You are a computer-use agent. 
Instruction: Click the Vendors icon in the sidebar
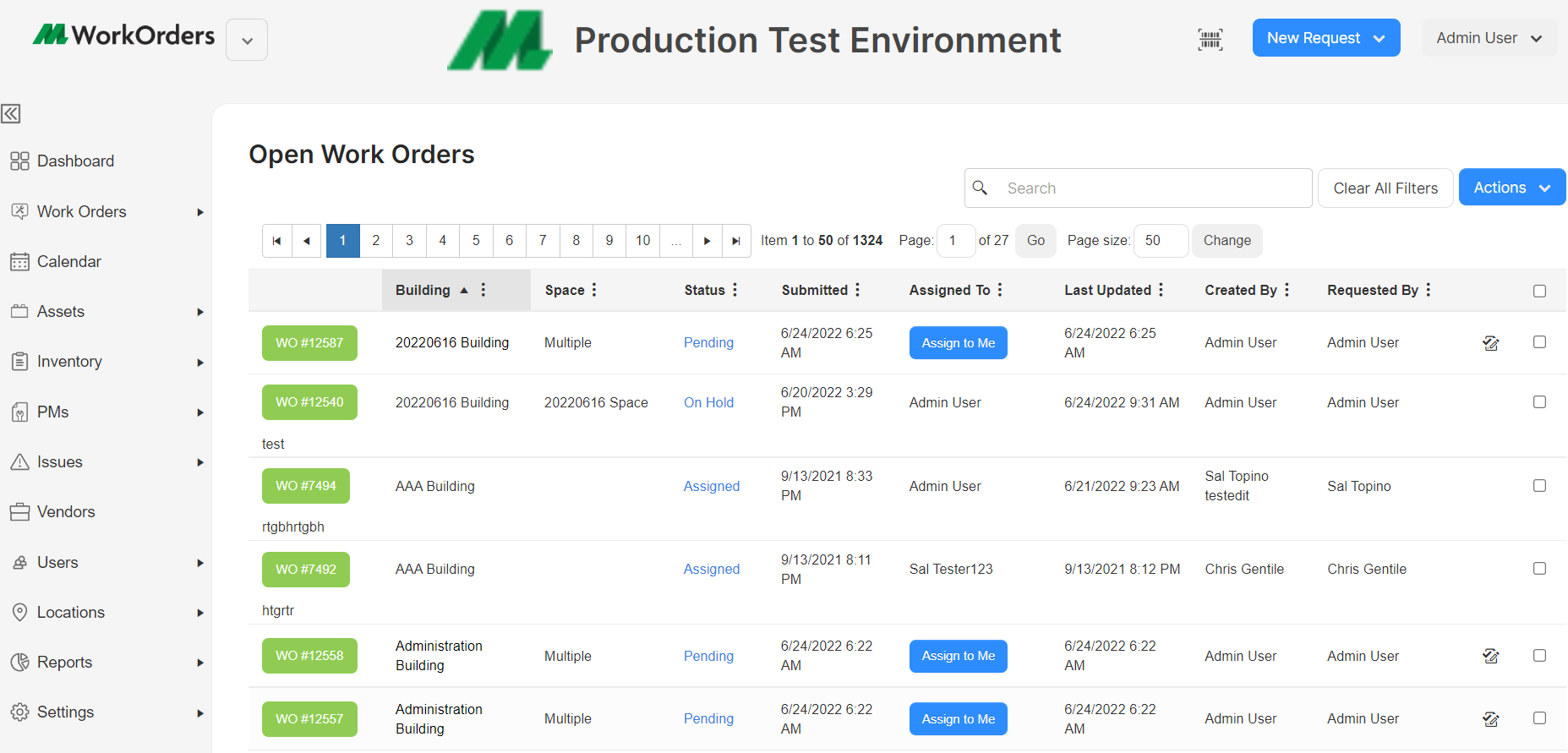pyautogui.click(x=19, y=512)
